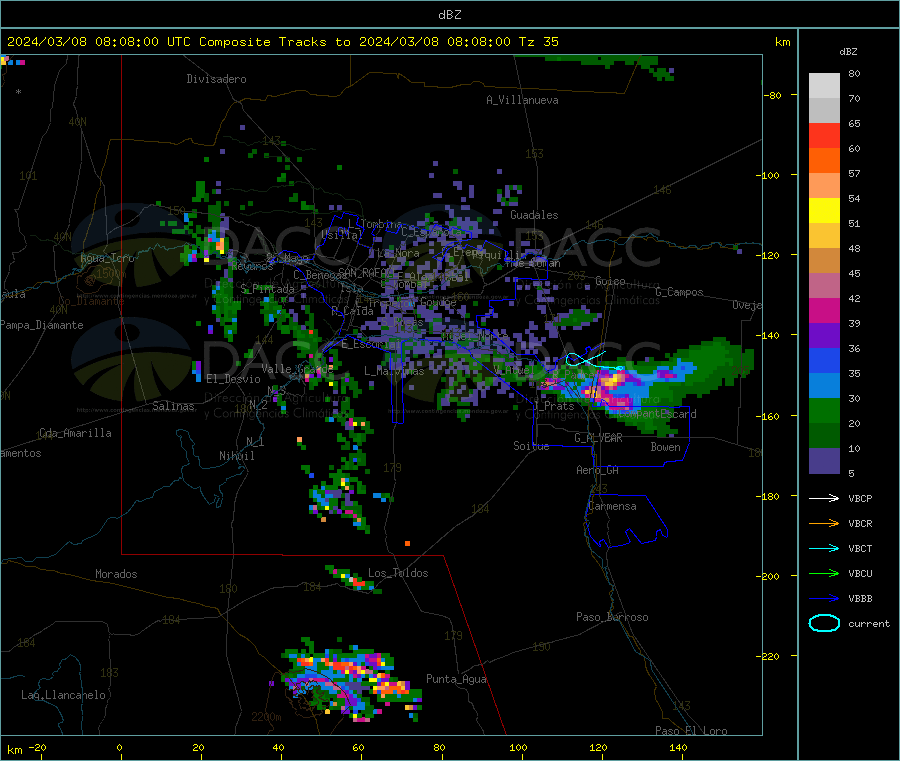Click the cyan VBCT arrow in legend

pyautogui.click(x=824, y=549)
